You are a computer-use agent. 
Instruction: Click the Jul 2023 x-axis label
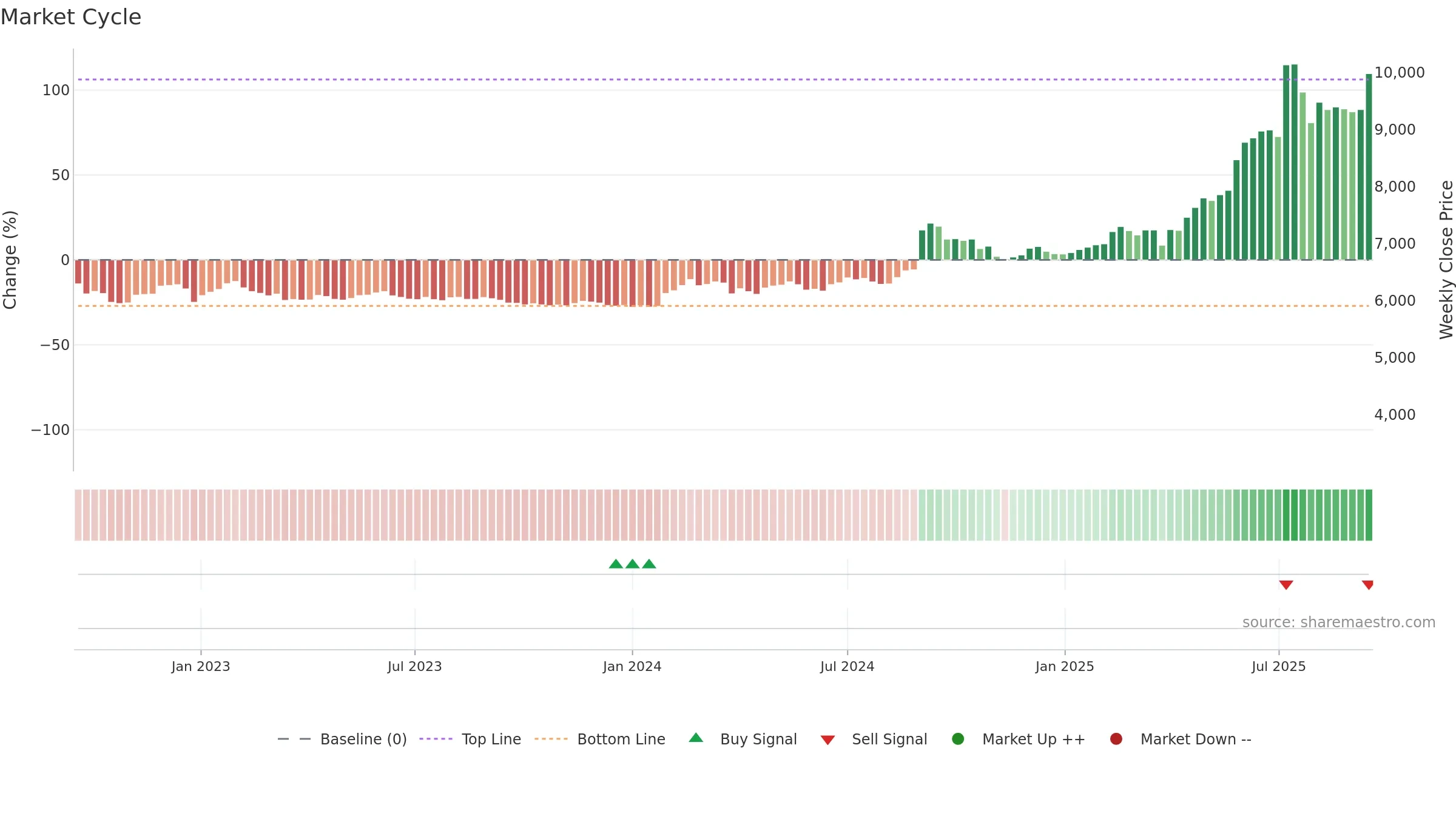click(x=415, y=666)
